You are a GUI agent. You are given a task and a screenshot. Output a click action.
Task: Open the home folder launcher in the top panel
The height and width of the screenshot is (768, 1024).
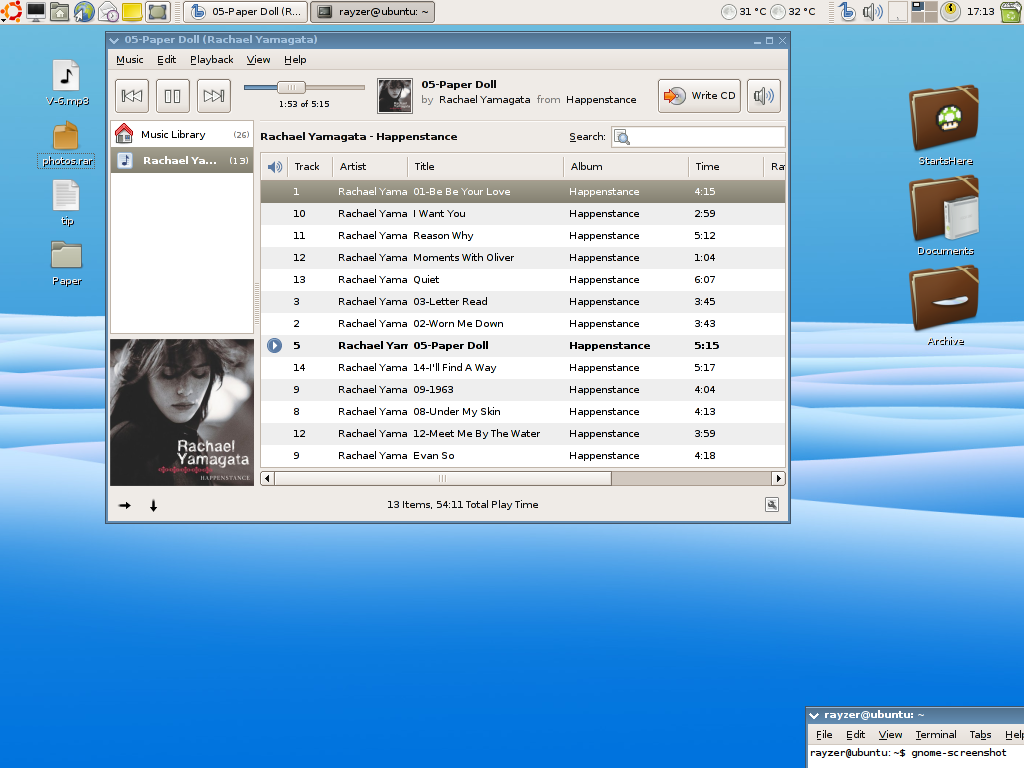click(x=59, y=11)
